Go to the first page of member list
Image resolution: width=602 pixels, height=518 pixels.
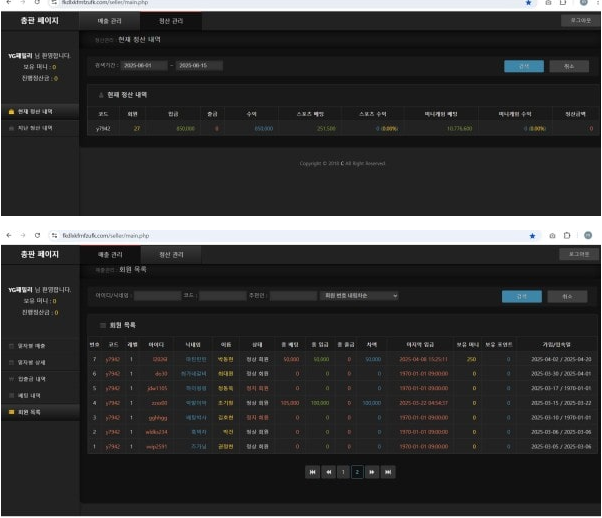(313, 471)
